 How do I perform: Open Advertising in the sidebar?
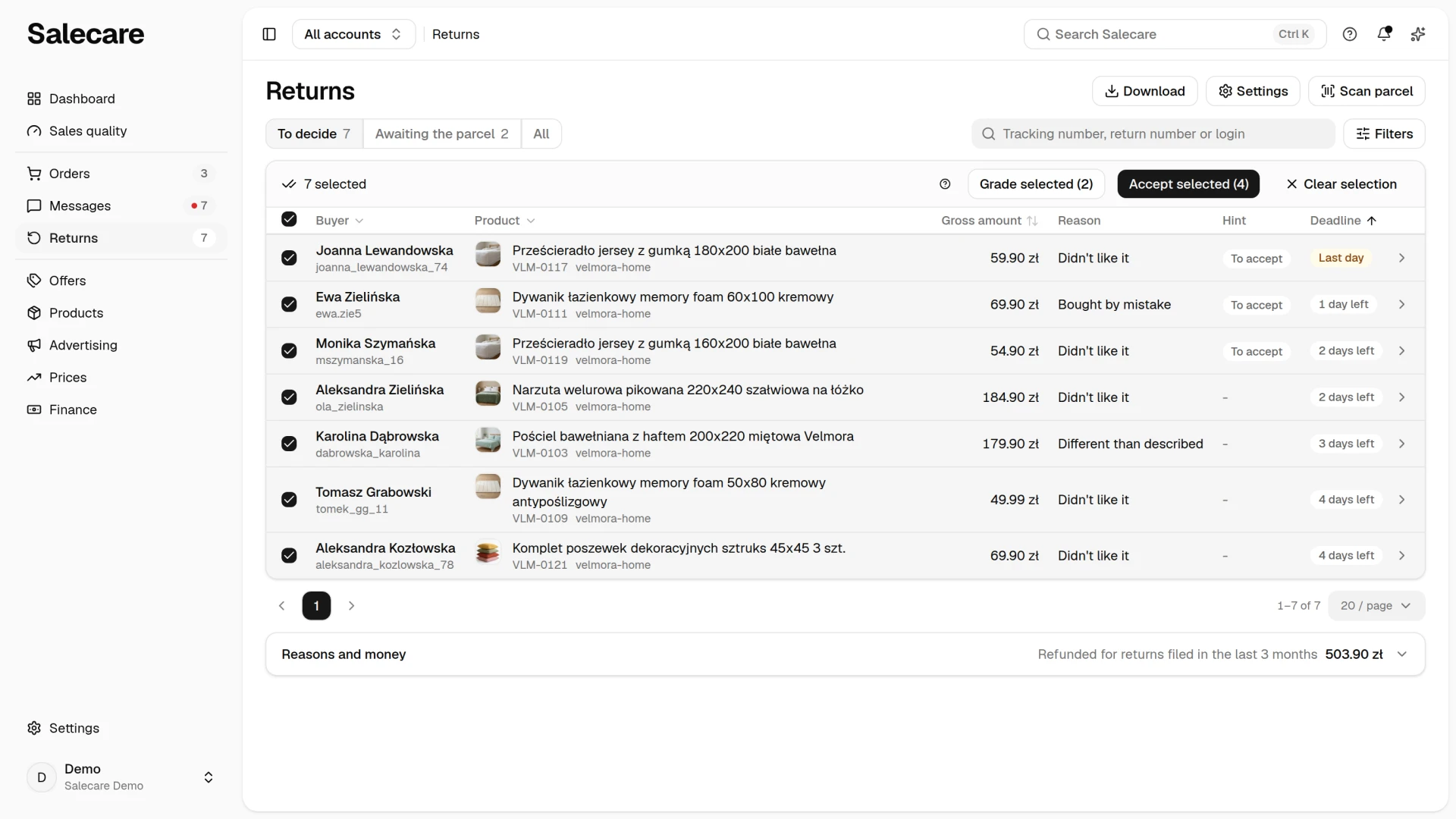(121, 345)
